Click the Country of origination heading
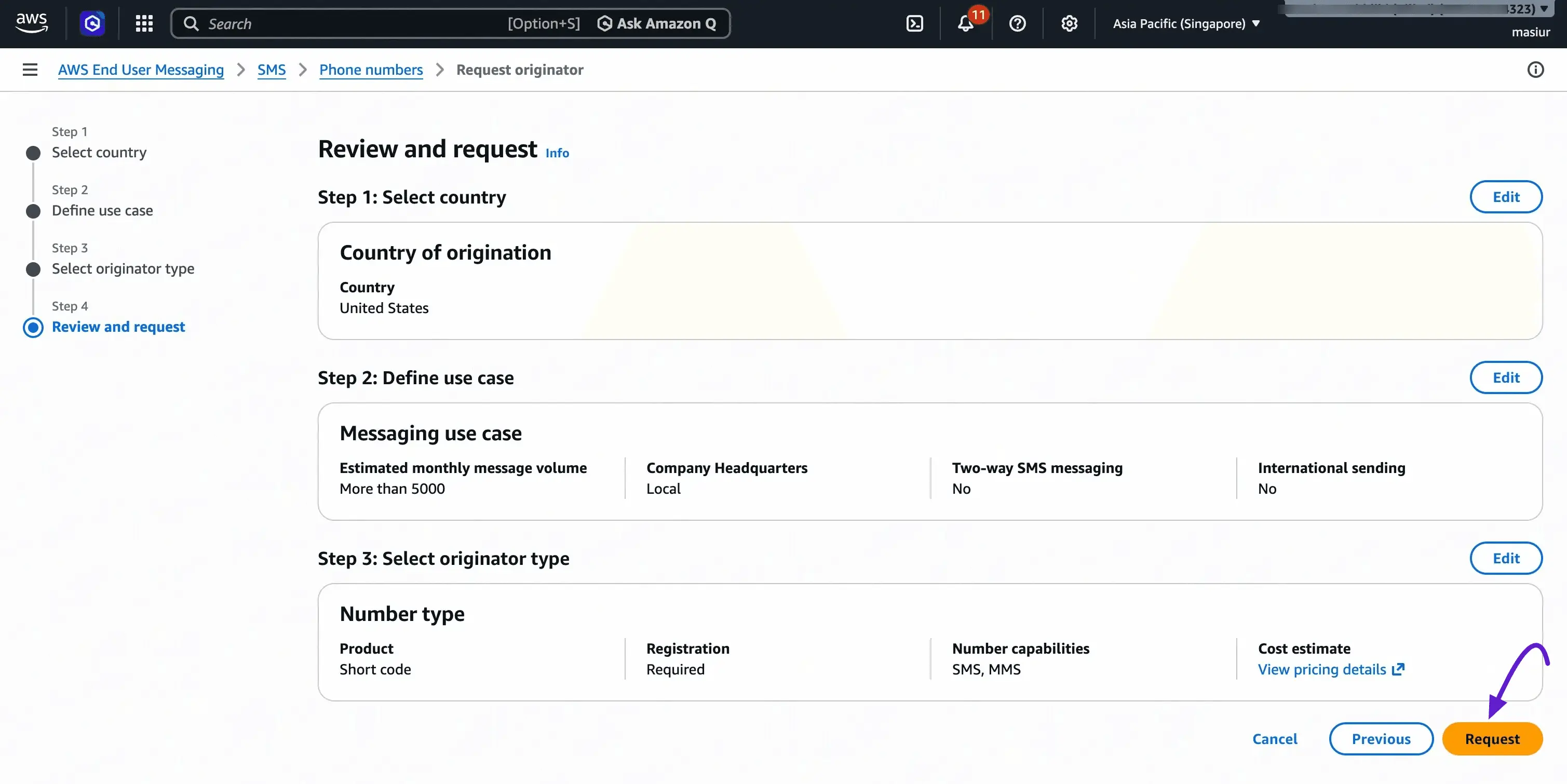The height and width of the screenshot is (784, 1567). pos(445,252)
